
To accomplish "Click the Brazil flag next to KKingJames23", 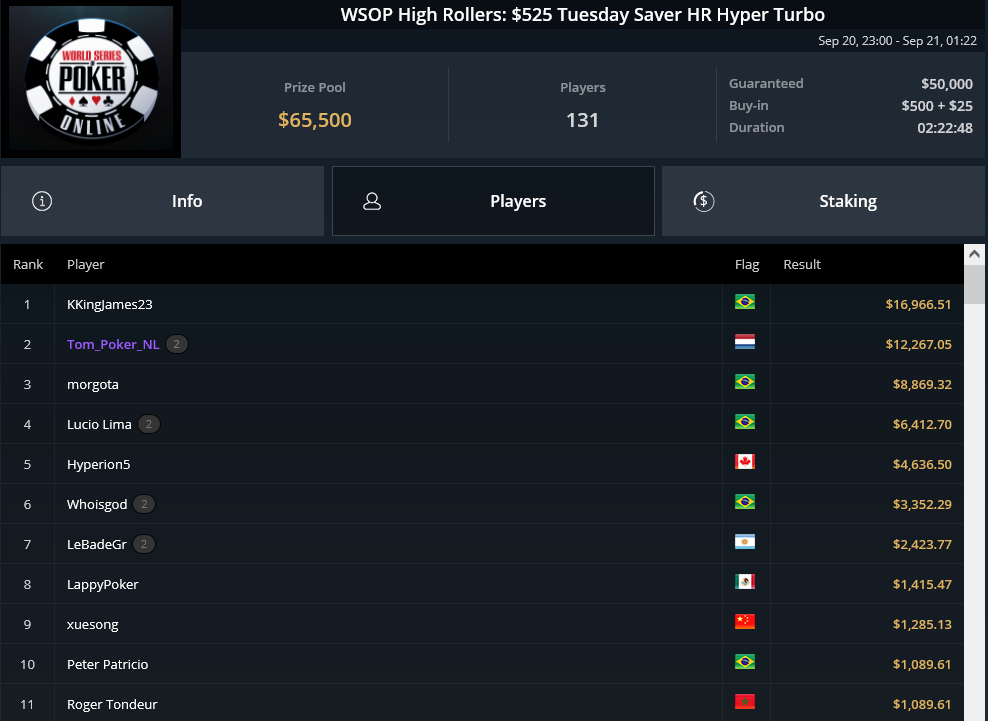I will coord(745,302).
